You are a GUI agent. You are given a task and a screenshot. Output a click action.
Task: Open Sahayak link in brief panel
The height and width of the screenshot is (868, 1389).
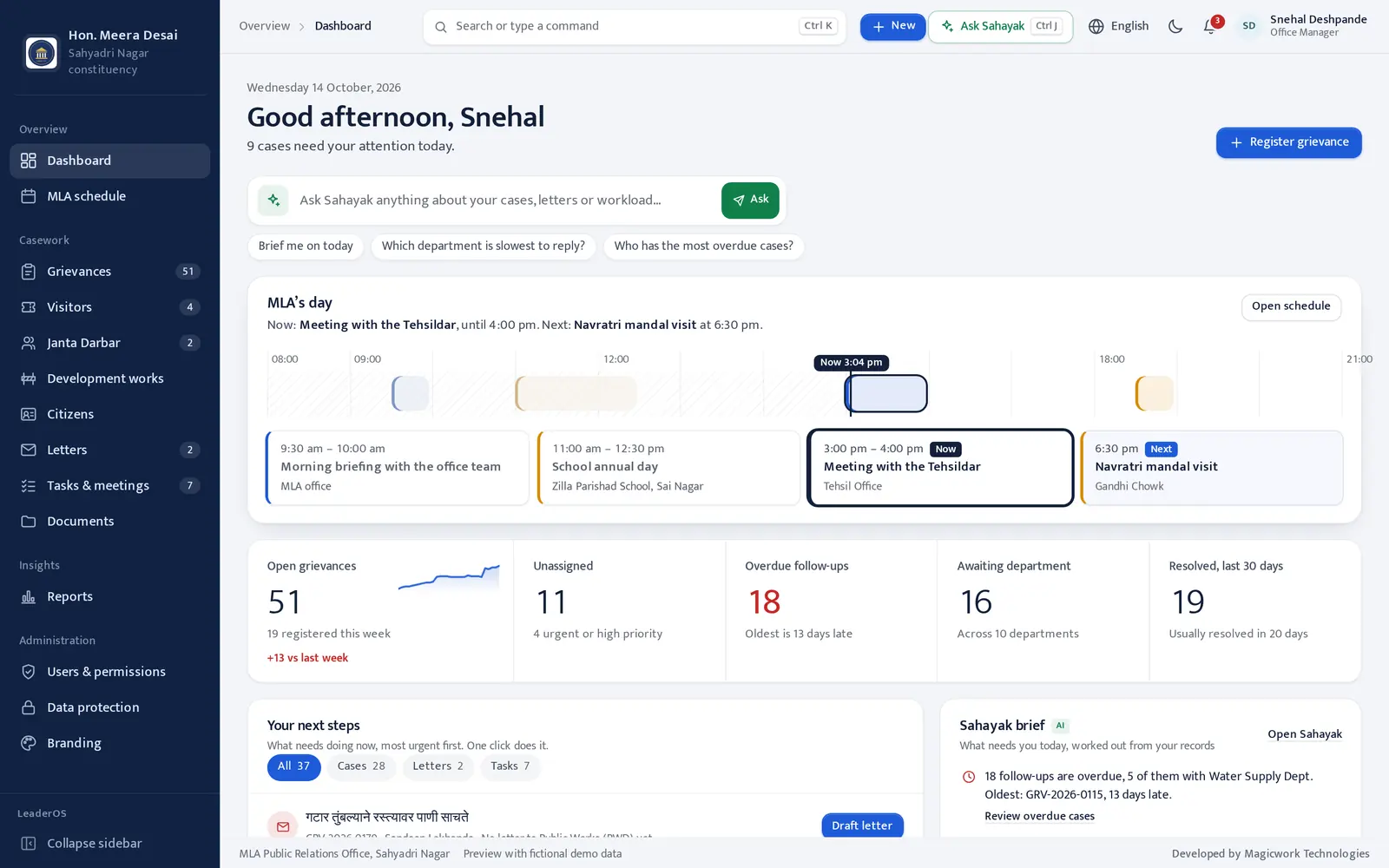[x=1304, y=734]
